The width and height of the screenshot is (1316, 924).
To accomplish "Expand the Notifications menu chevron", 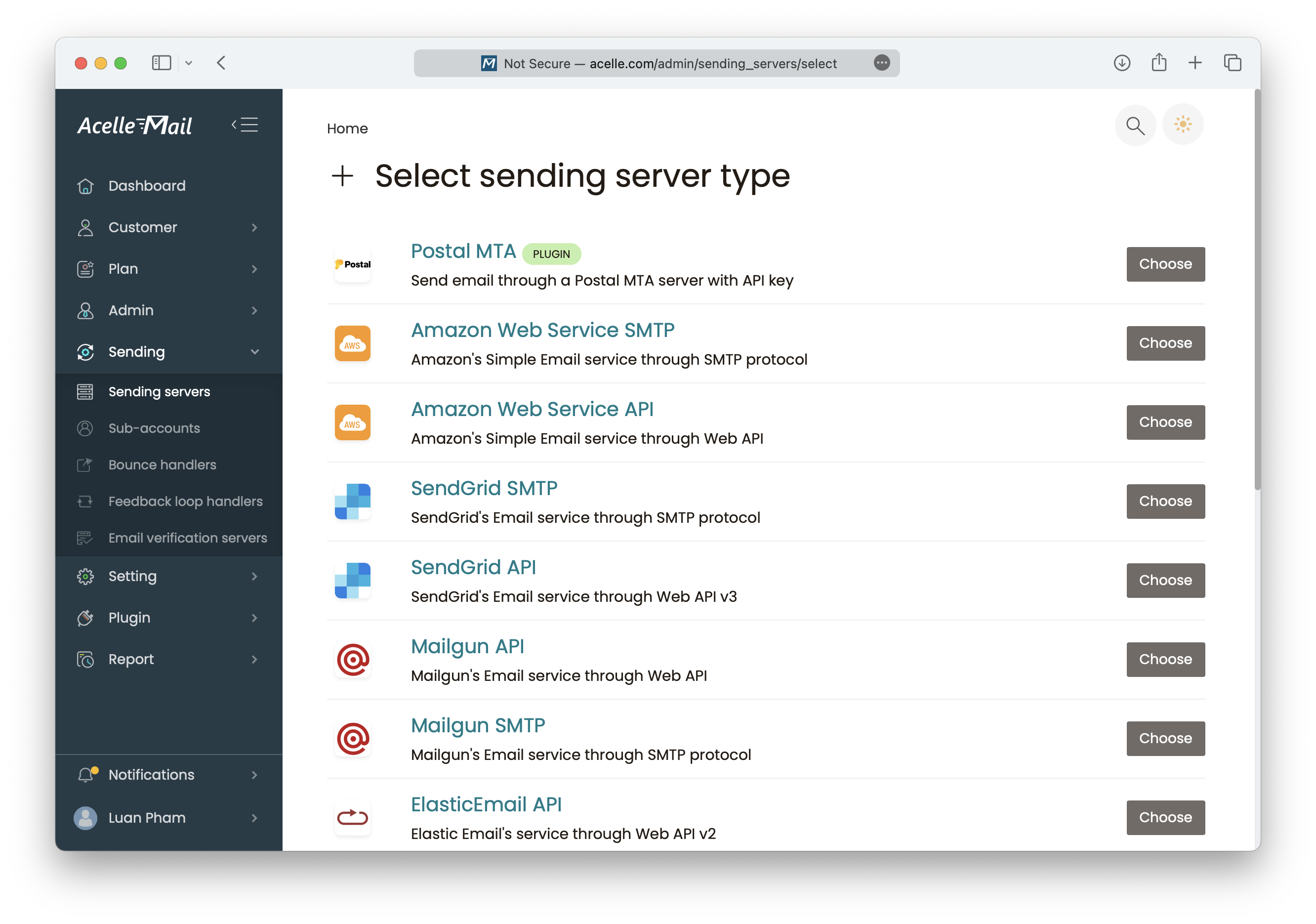I will 254,775.
